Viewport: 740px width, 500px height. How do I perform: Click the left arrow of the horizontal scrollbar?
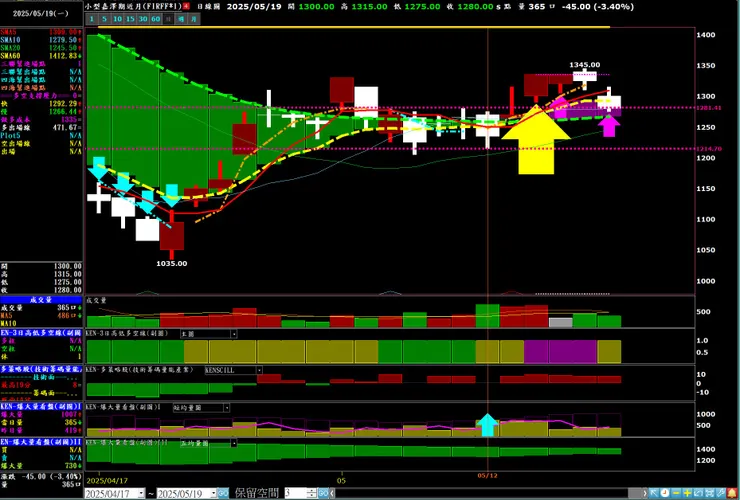[x=333, y=493]
